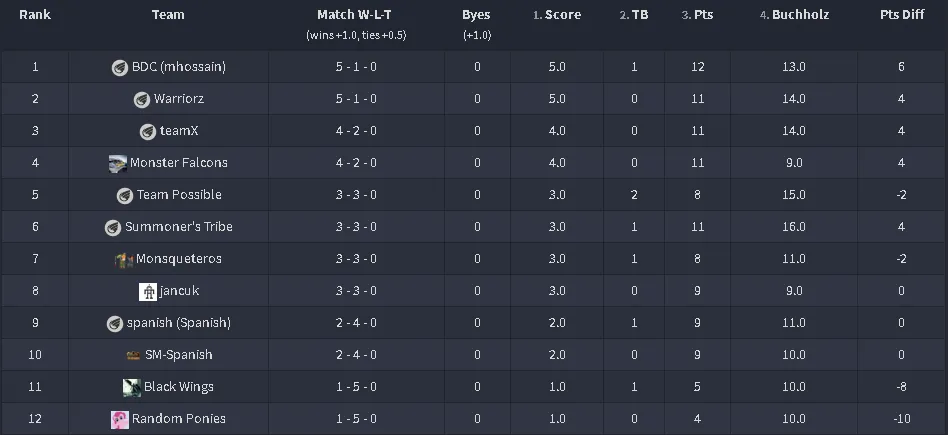The height and width of the screenshot is (435, 948).
Task: Click the BDC (mhossain) team avatar icon
Action: tap(120, 67)
